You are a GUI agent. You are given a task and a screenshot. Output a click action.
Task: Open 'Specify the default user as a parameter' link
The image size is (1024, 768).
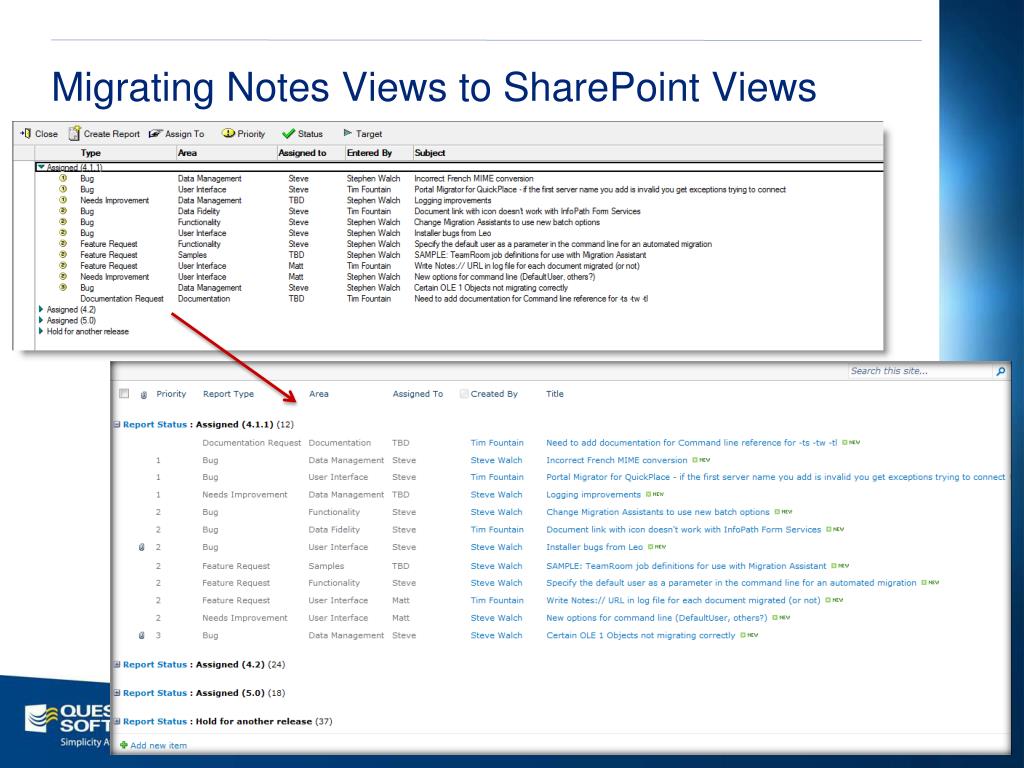tap(731, 583)
